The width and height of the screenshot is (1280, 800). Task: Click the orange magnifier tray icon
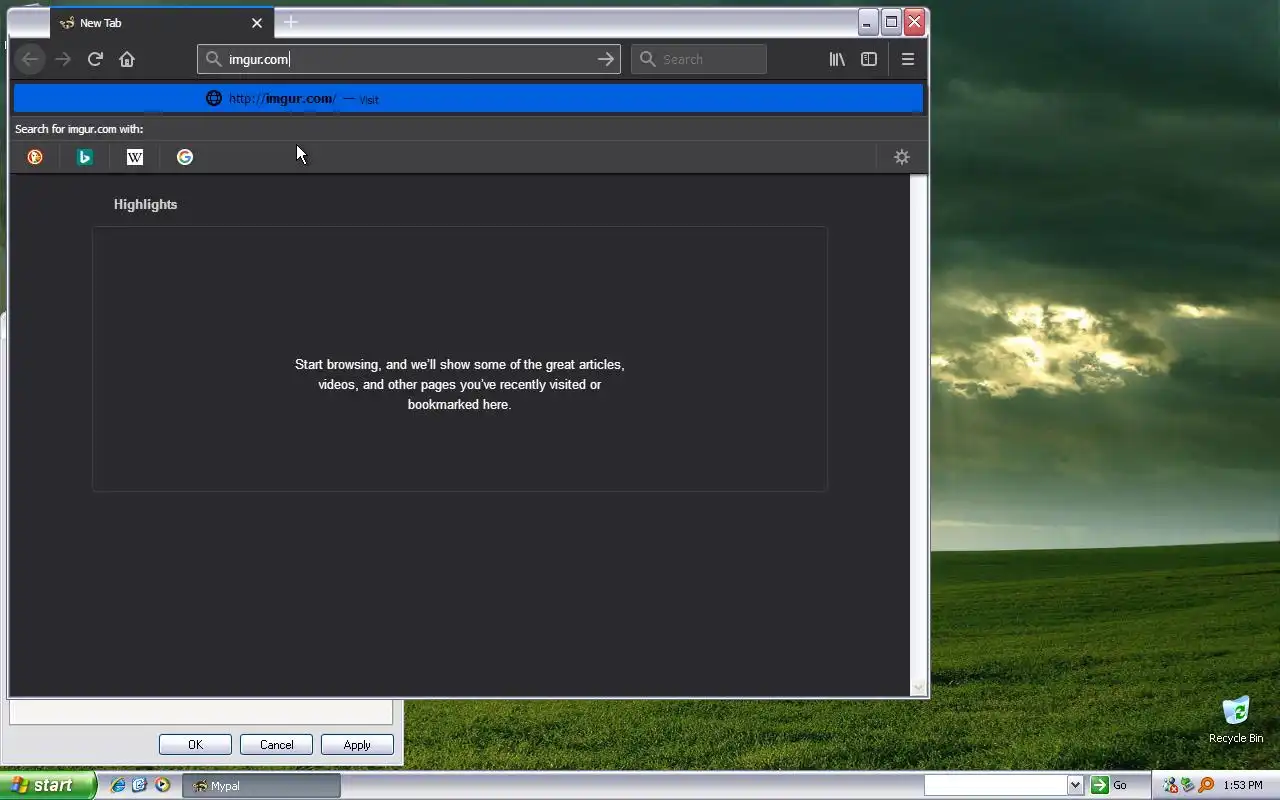(1206, 786)
